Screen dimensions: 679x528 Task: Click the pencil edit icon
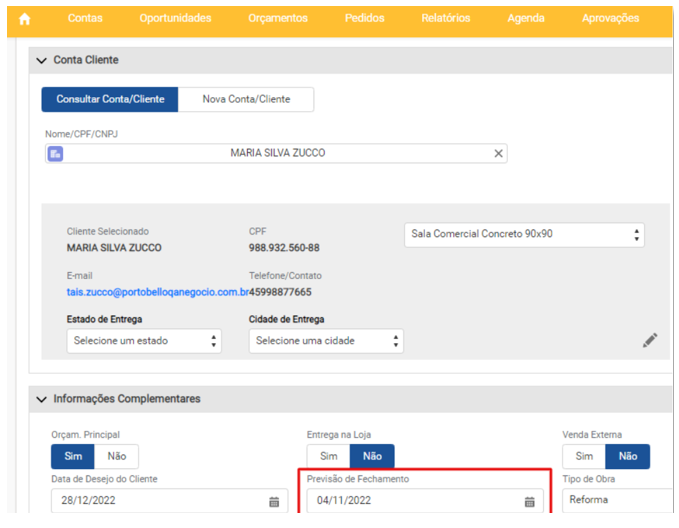tap(649, 341)
